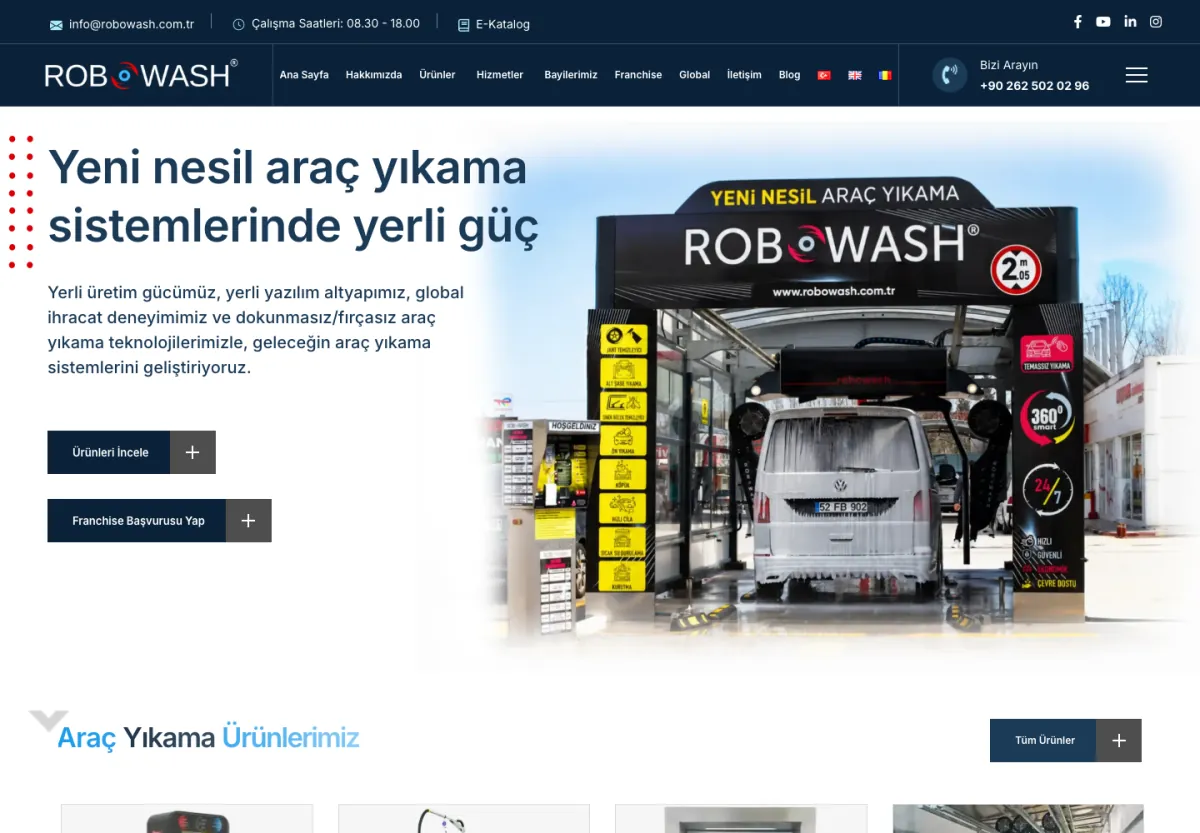Click the clock icon for working hours
The height and width of the screenshot is (833, 1200).
[238, 24]
